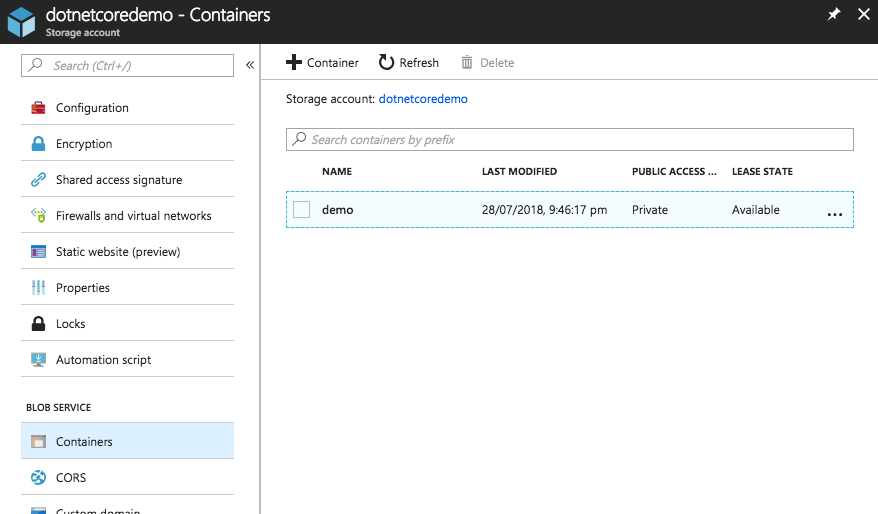Sort by PUBLIC ACCESS column header
The height and width of the screenshot is (514, 878).
[674, 171]
